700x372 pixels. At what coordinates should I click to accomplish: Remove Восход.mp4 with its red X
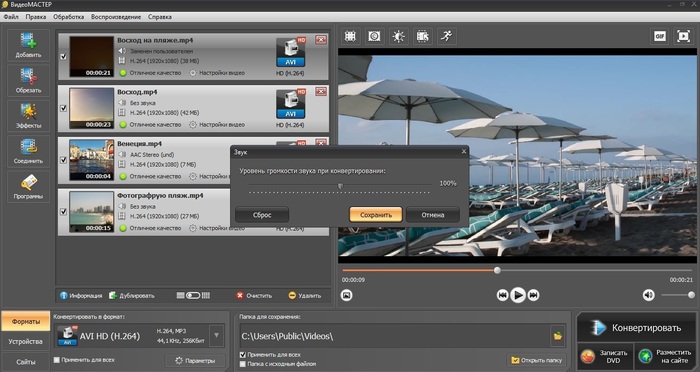click(321, 92)
